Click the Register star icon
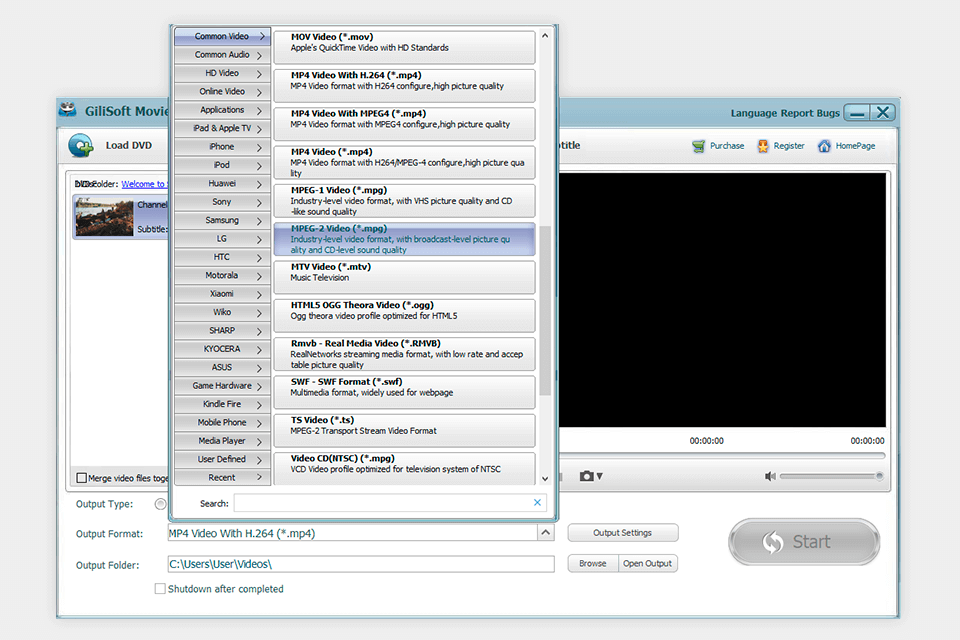960x640 pixels. click(761, 146)
